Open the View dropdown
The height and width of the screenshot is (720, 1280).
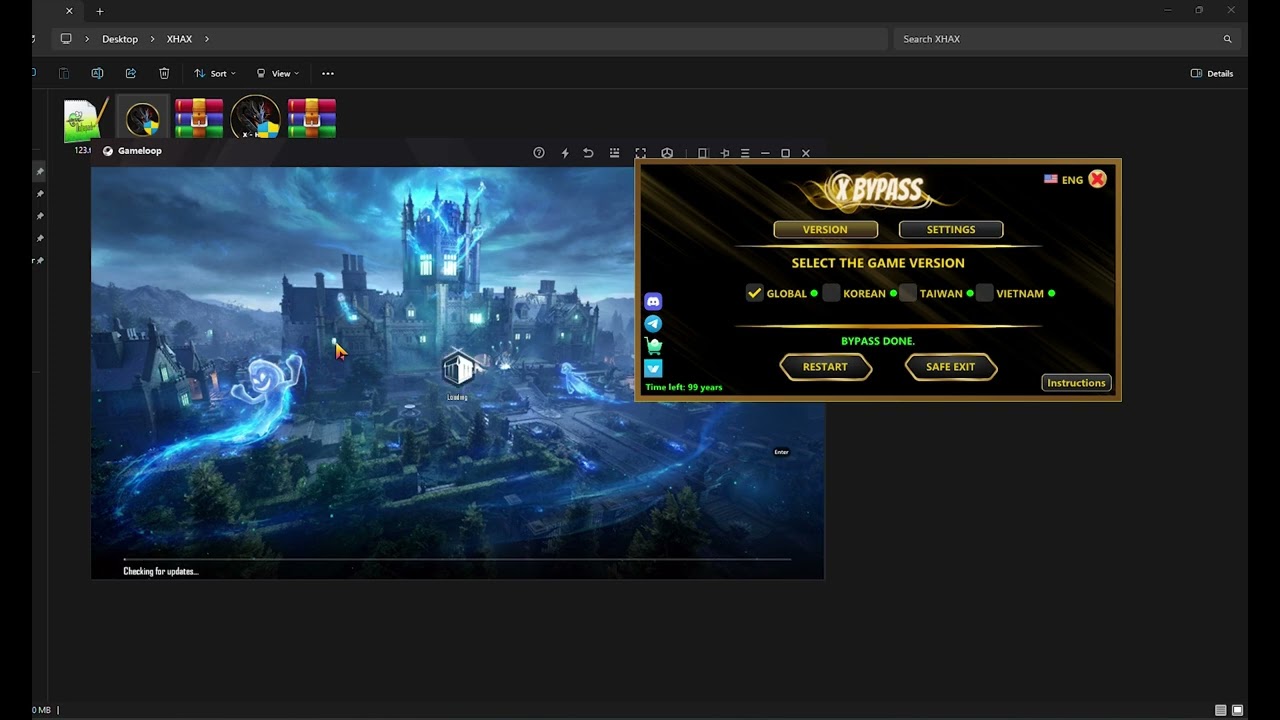(x=278, y=73)
